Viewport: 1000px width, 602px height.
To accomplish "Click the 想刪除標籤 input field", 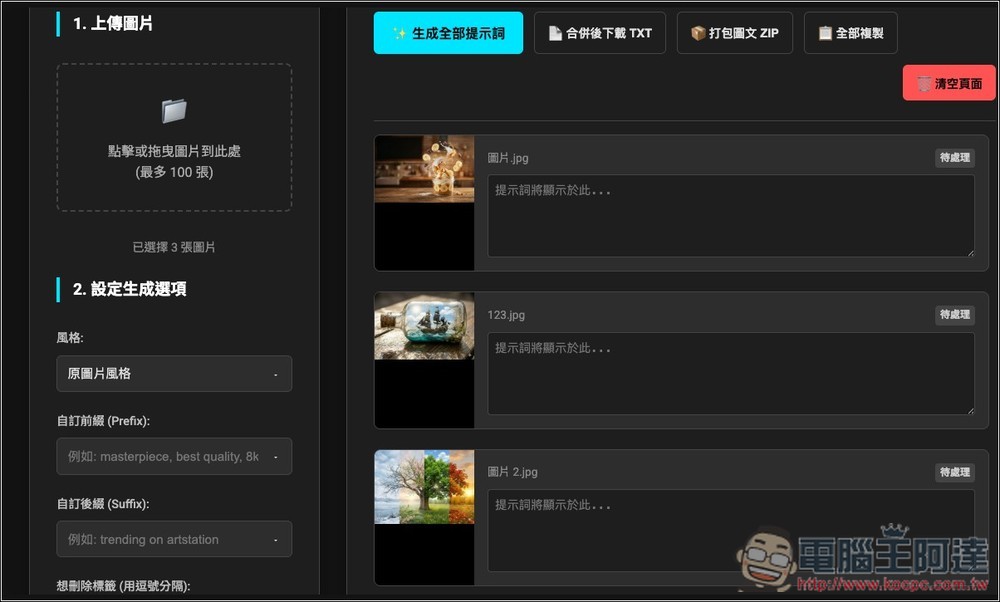I will coord(174,598).
